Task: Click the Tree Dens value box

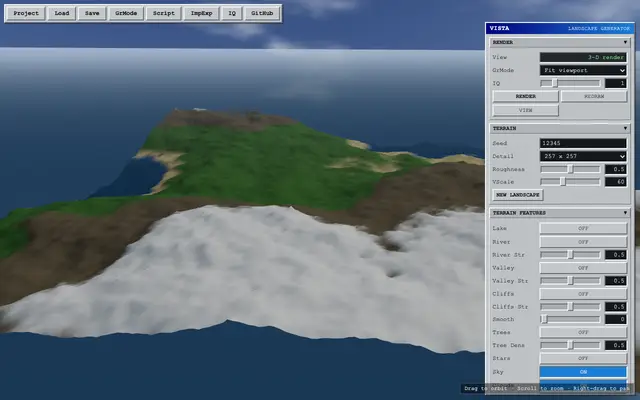Action: click(x=616, y=345)
